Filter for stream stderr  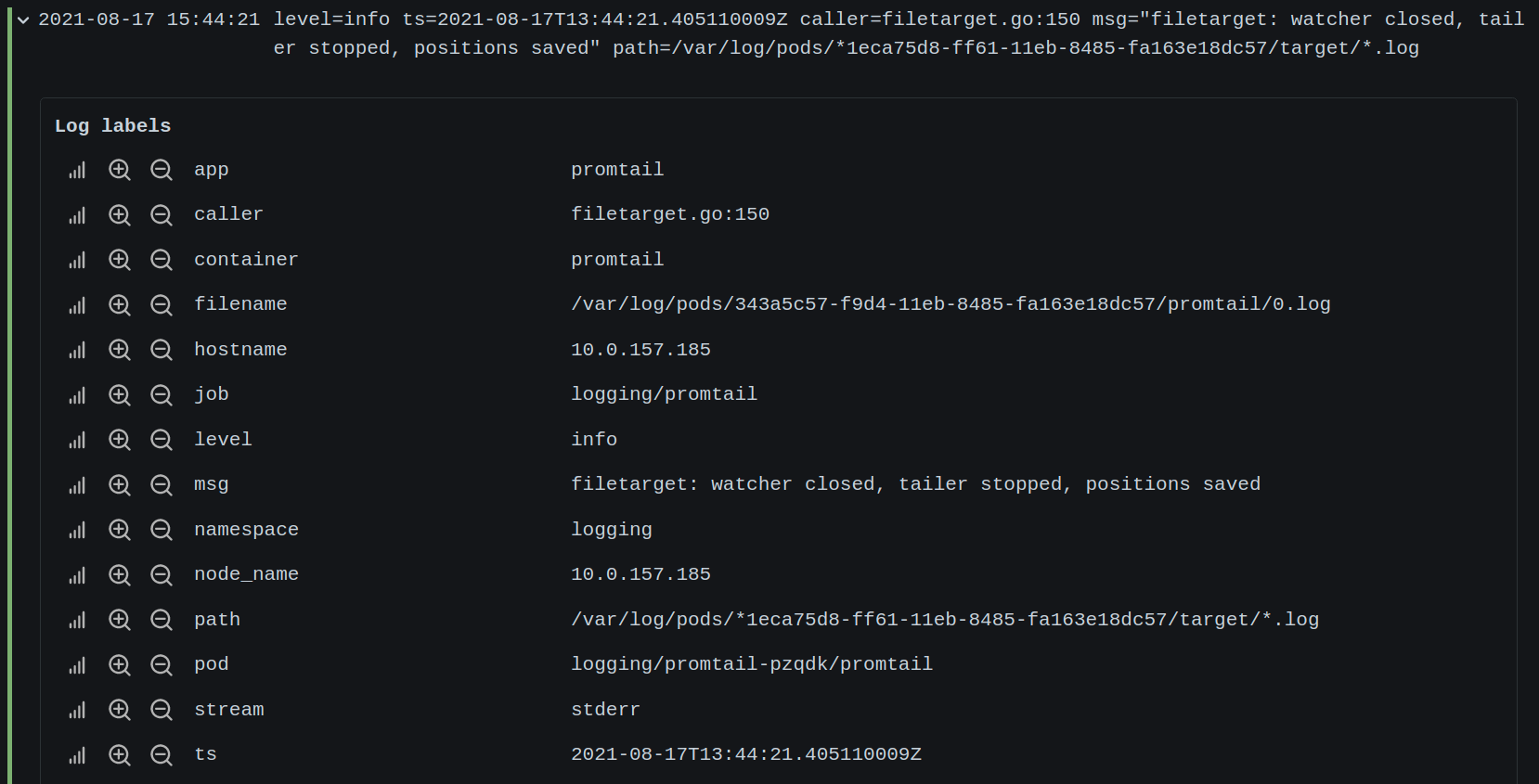tap(120, 710)
